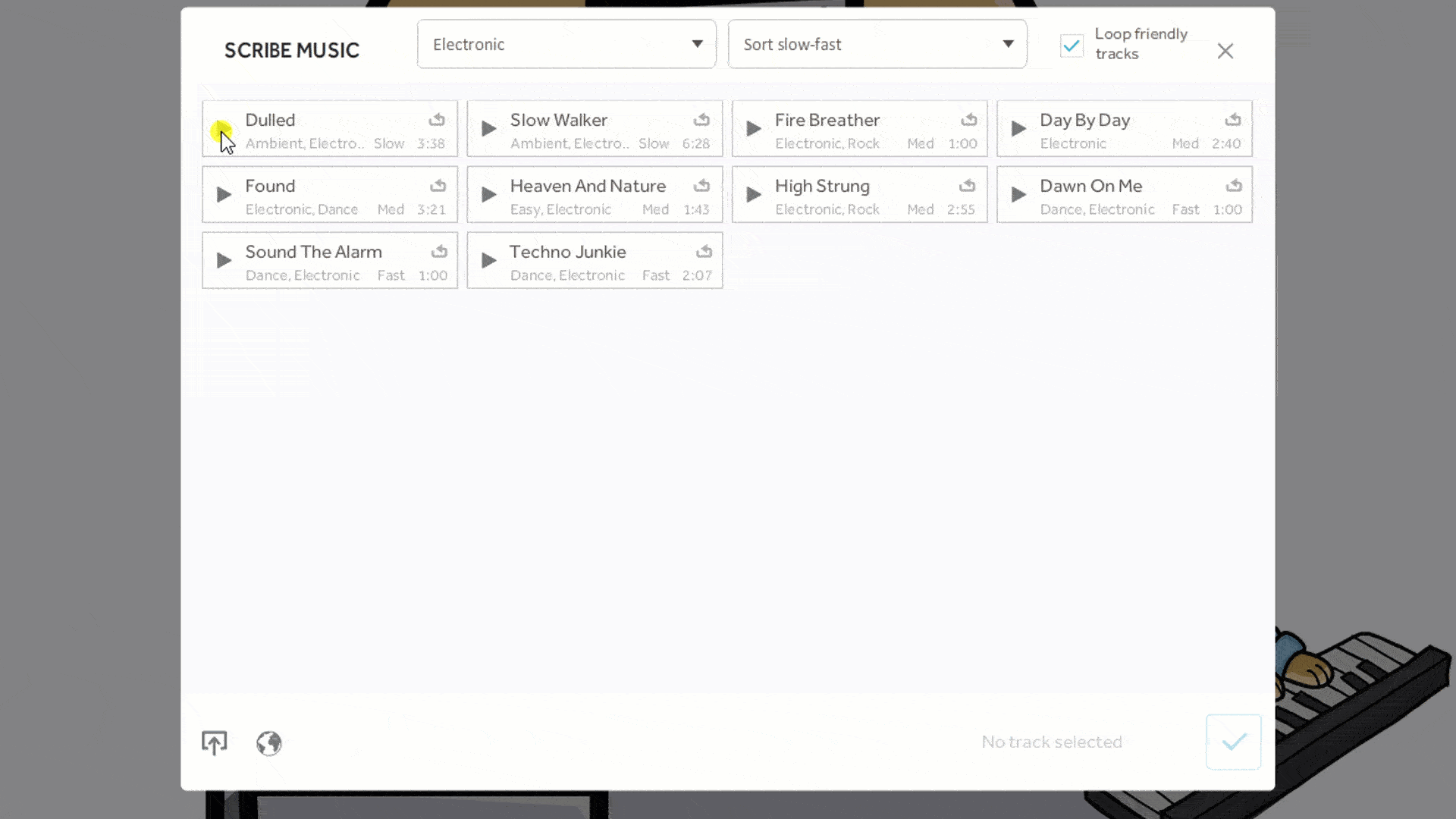
Task: Click the 2:40 duration on Day By Day
Action: coord(1226,143)
